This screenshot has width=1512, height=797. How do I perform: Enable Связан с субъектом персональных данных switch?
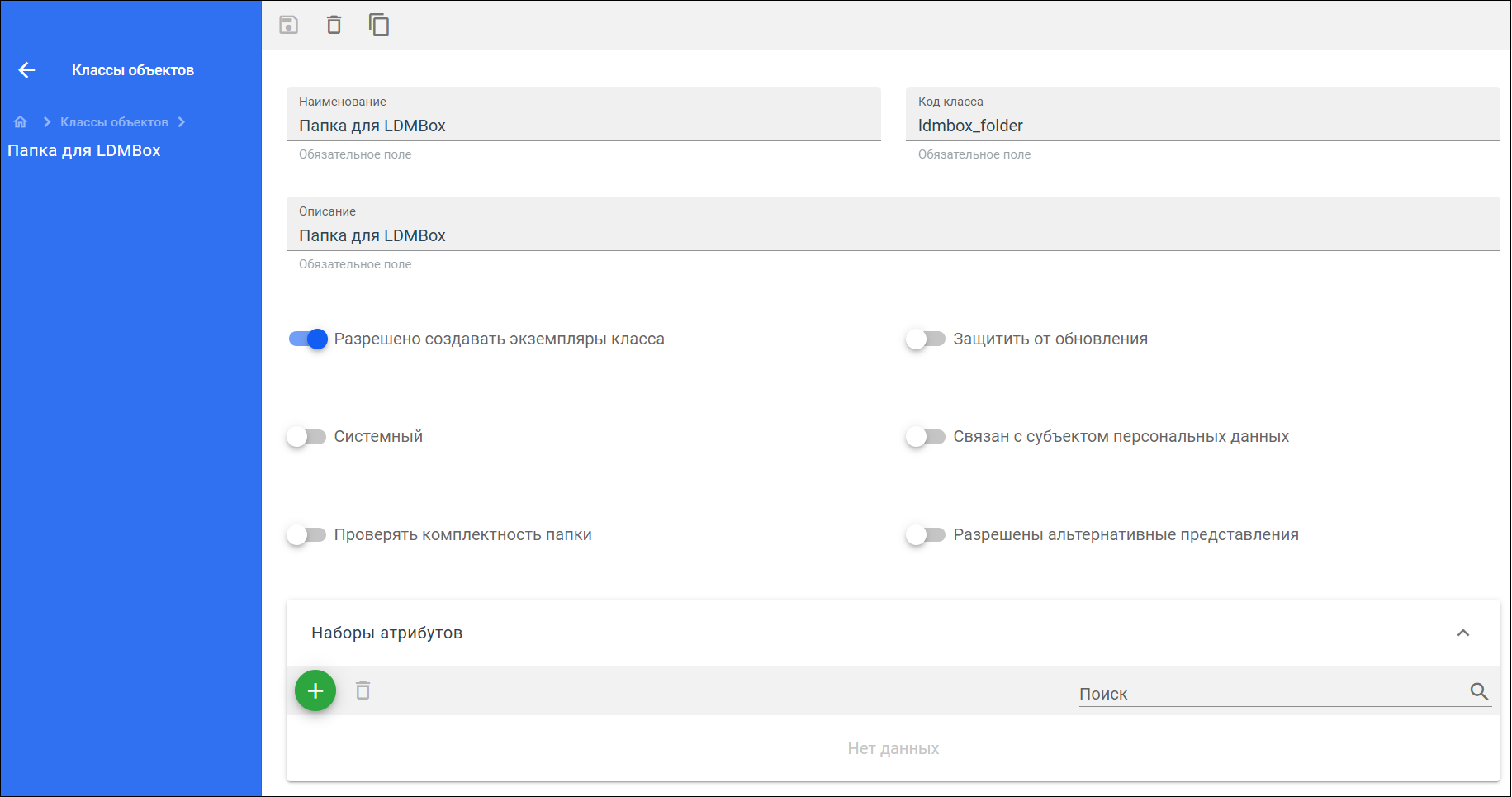926,436
